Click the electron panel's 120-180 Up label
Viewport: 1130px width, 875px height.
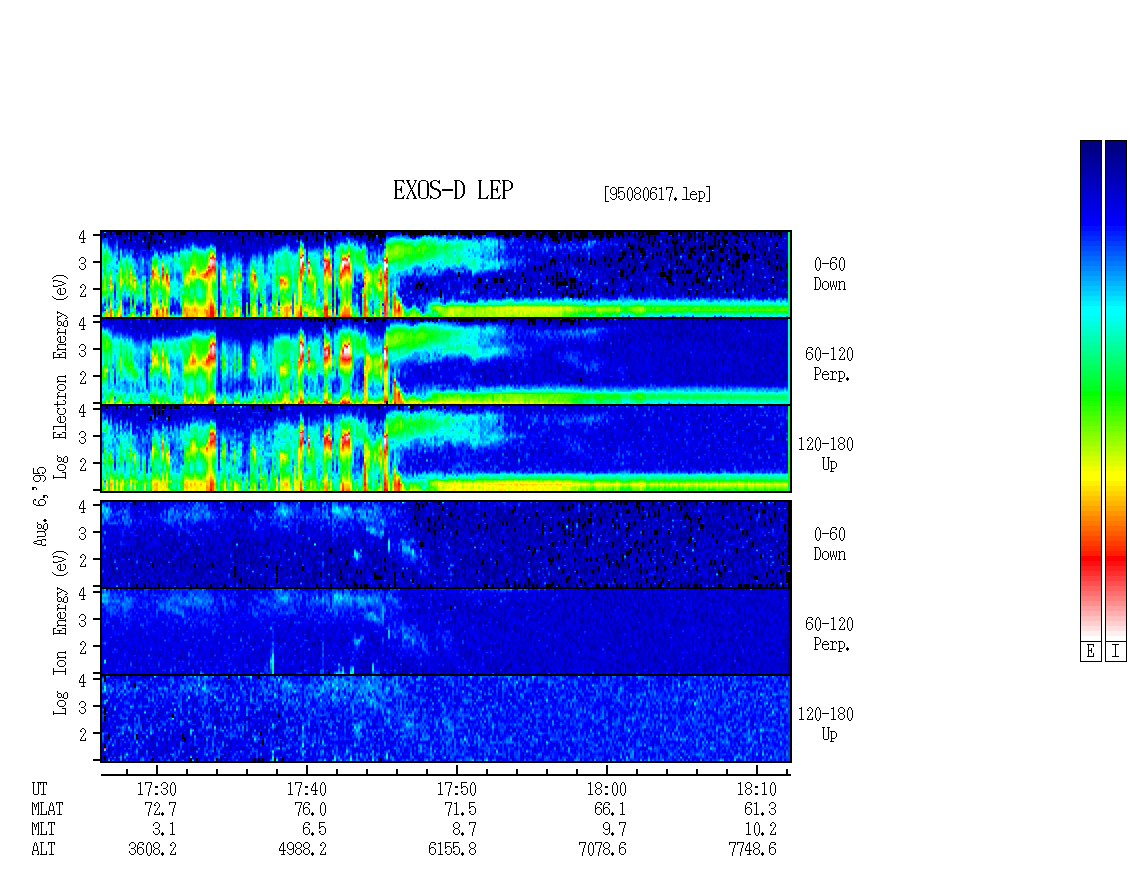(x=825, y=454)
